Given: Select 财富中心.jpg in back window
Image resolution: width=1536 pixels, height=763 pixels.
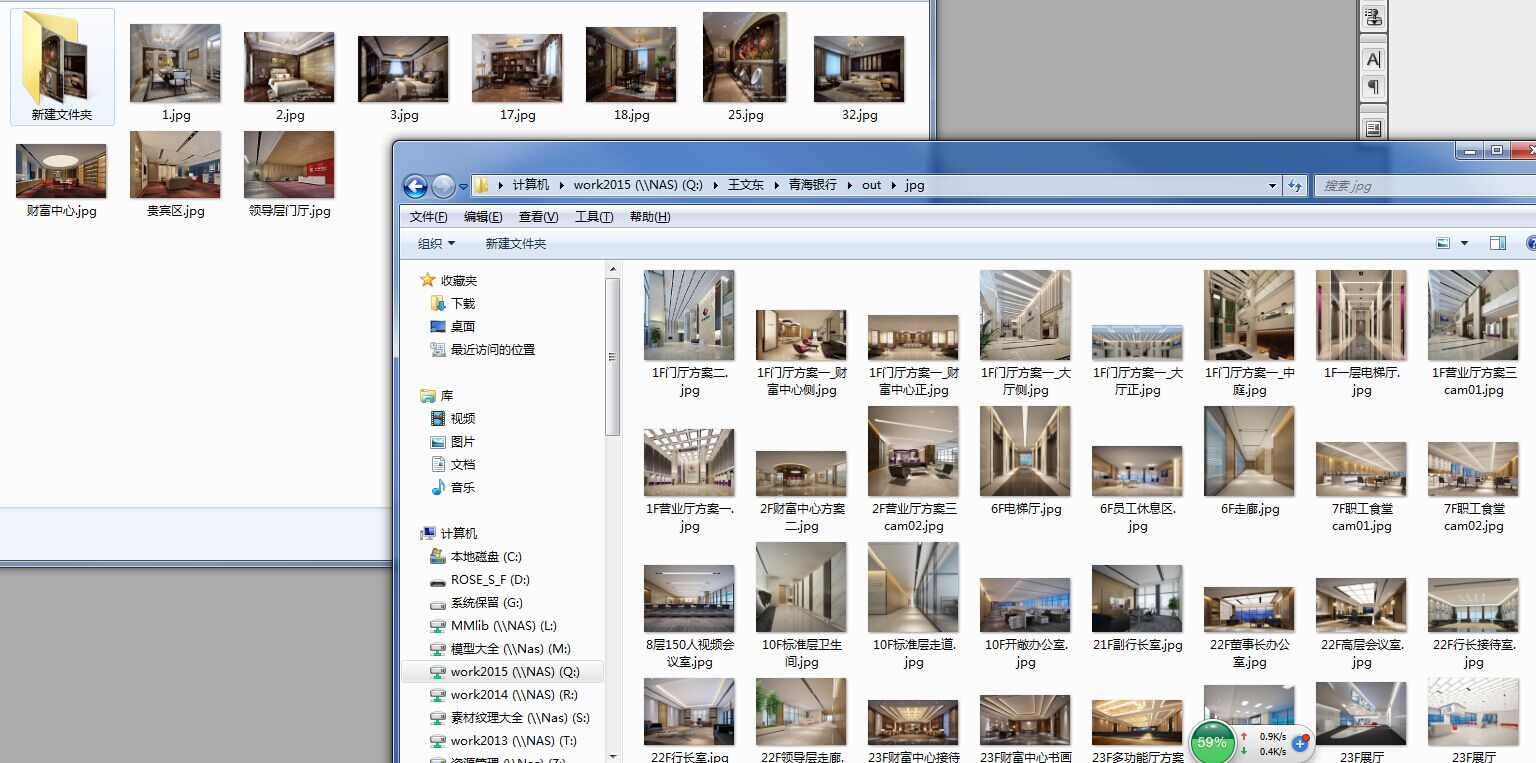Looking at the screenshot, I should tap(62, 181).
